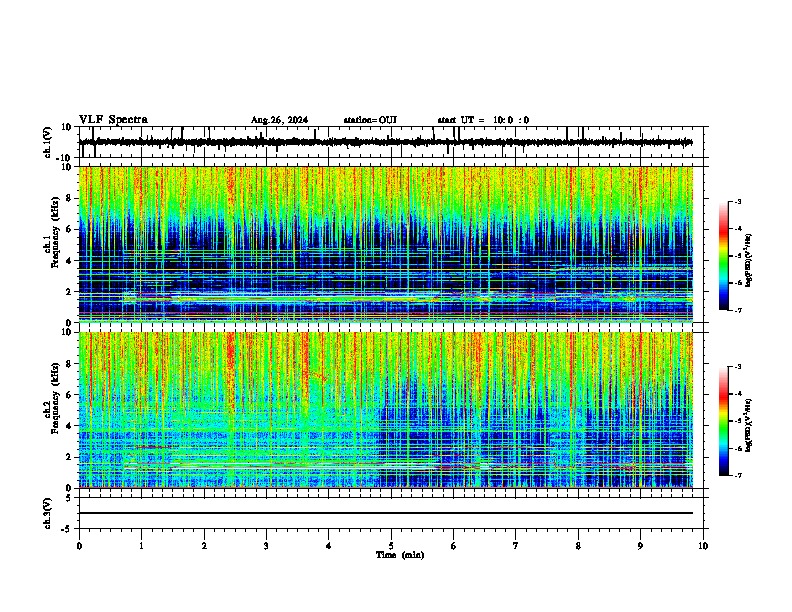792x612 pixels.
Task: Click time axis tick label "9"
Action: [x=640, y=546]
